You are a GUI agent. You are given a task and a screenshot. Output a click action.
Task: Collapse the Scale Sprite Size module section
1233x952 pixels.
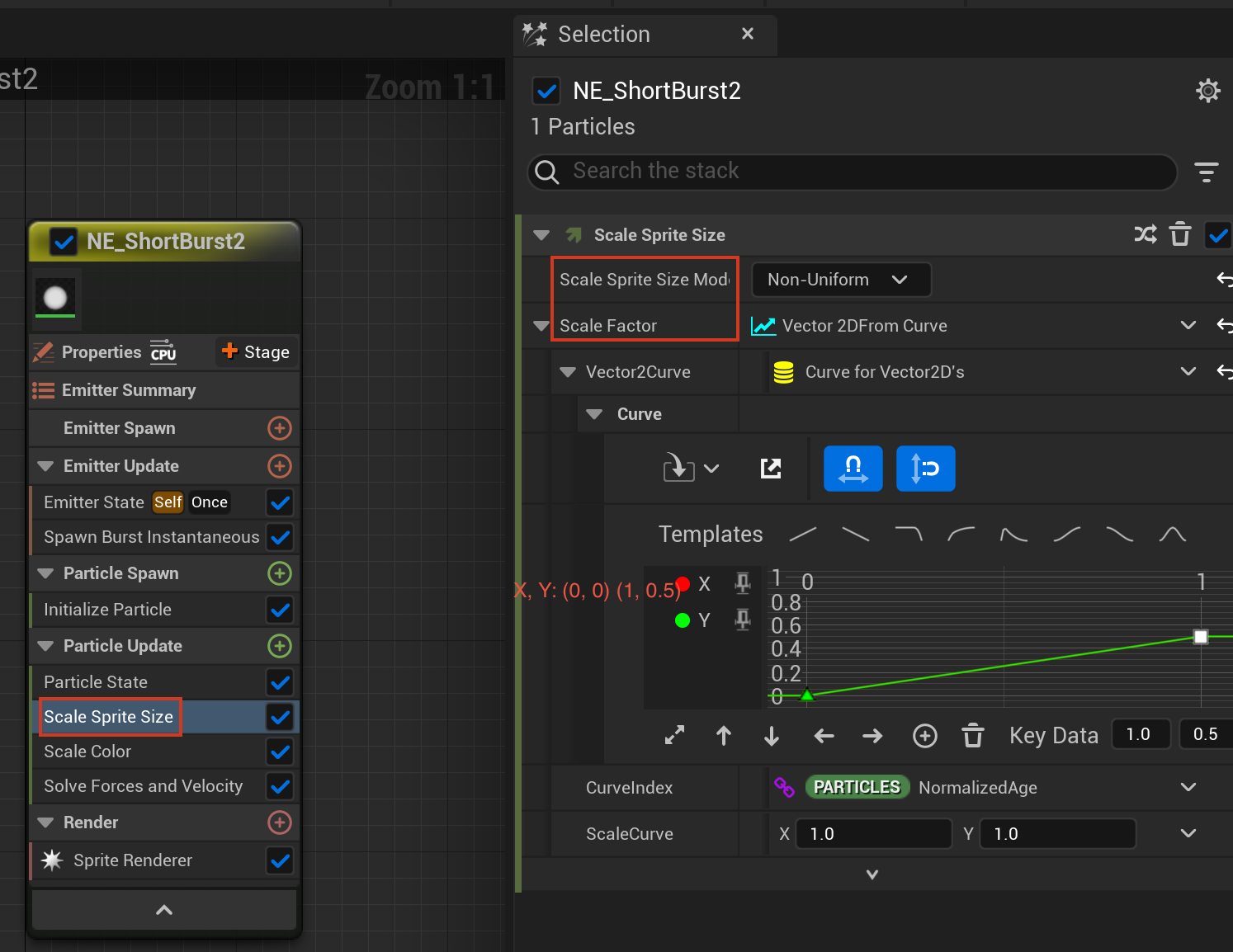click(x=541, y=235)
